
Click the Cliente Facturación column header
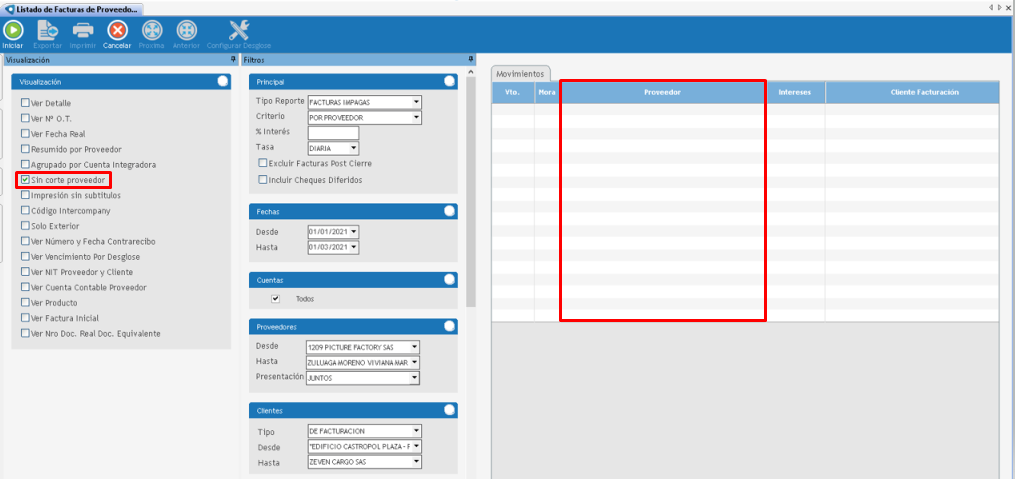(x=924, y=92)
